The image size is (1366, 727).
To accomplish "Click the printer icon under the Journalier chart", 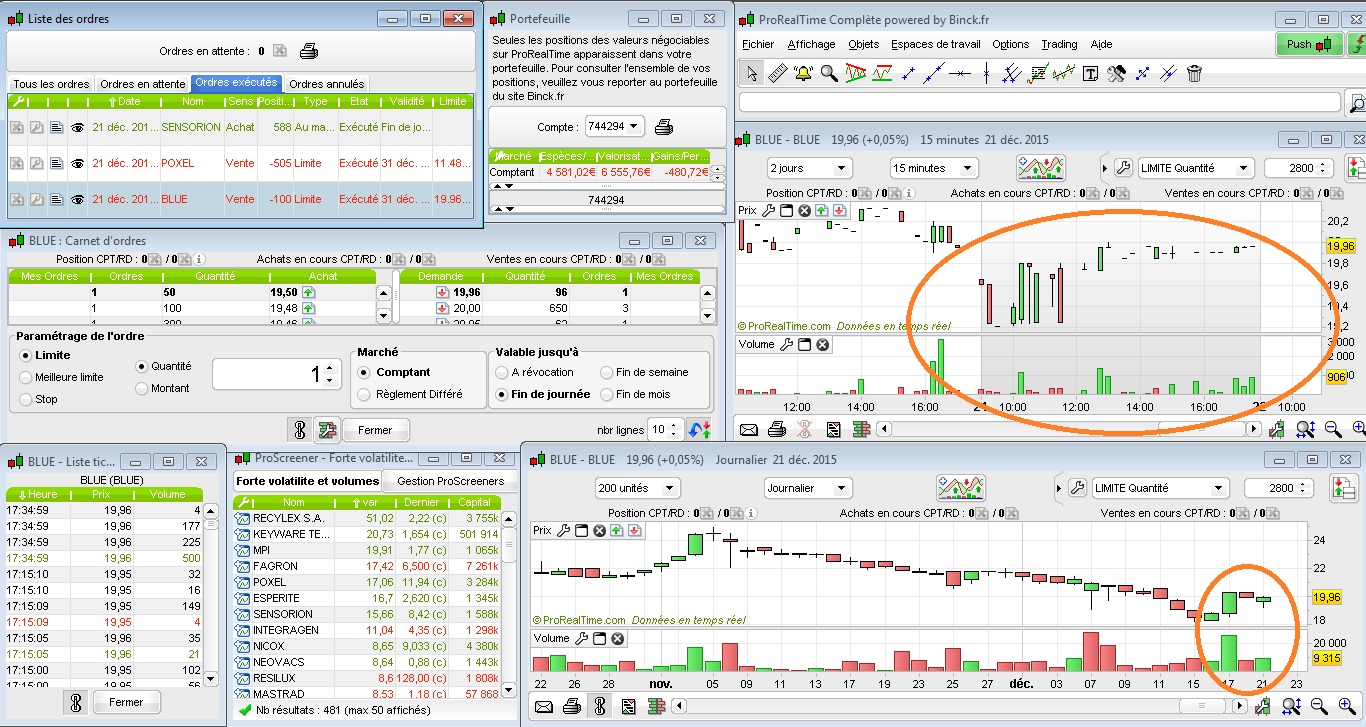I will point(572,707).
